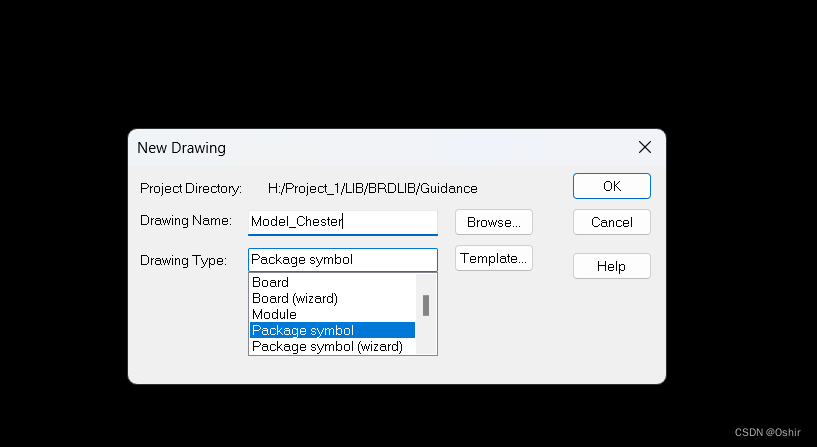The height and width of the screenshot is (447, 817).
Task: Click the Project Directory label
Action: (x=191, y=187)
